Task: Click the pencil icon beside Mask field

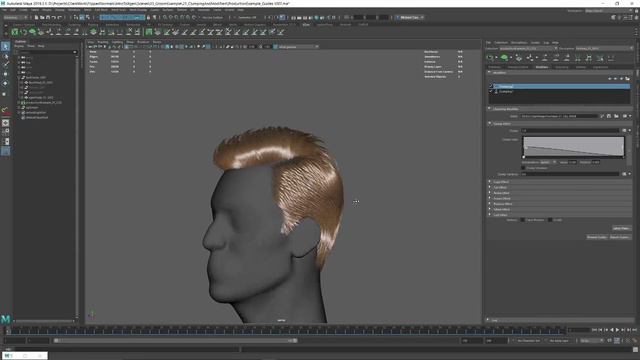Action: tap(602, 116)
